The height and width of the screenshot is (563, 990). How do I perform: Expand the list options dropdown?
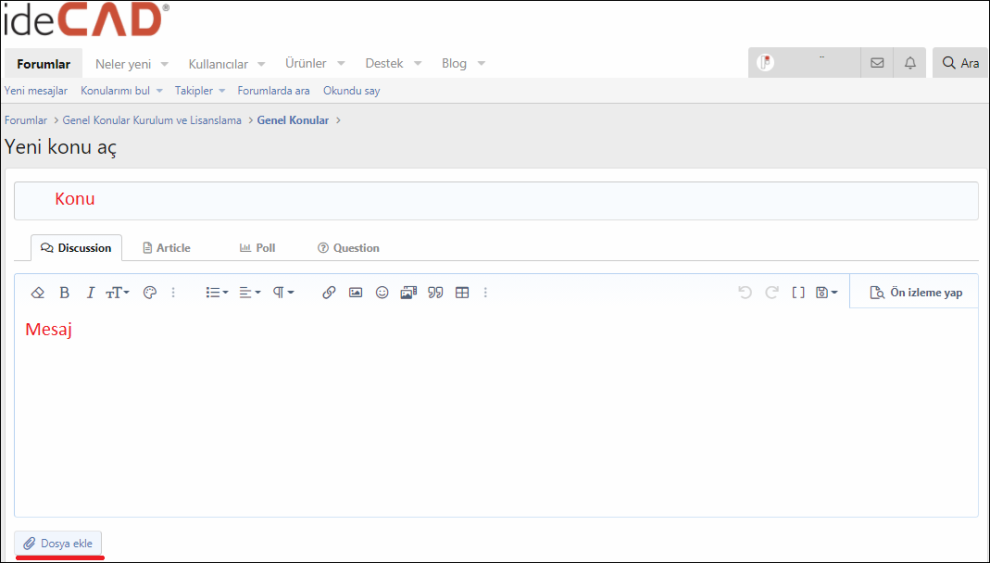click(216, 293)
